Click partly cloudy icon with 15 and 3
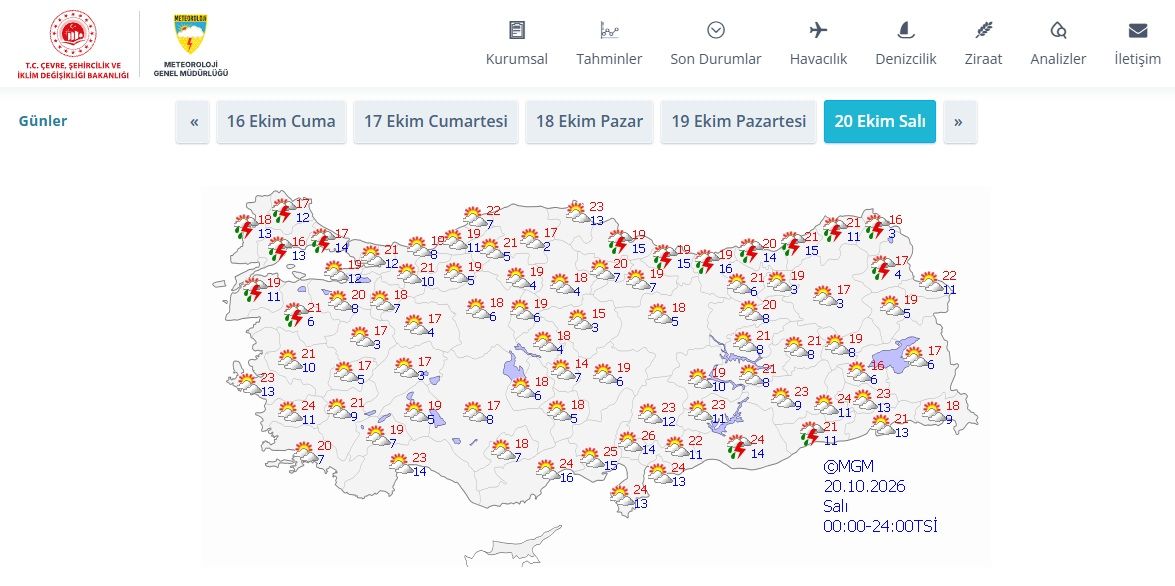 pyautogui.click(x=579, y=320)
